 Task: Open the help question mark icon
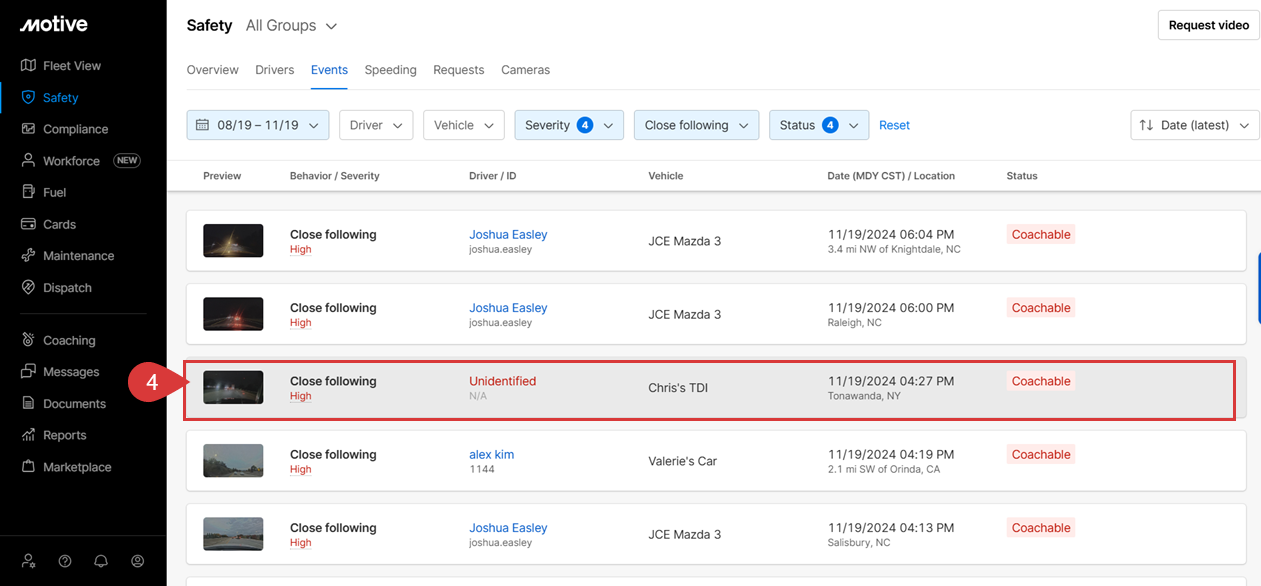point(65,561)
